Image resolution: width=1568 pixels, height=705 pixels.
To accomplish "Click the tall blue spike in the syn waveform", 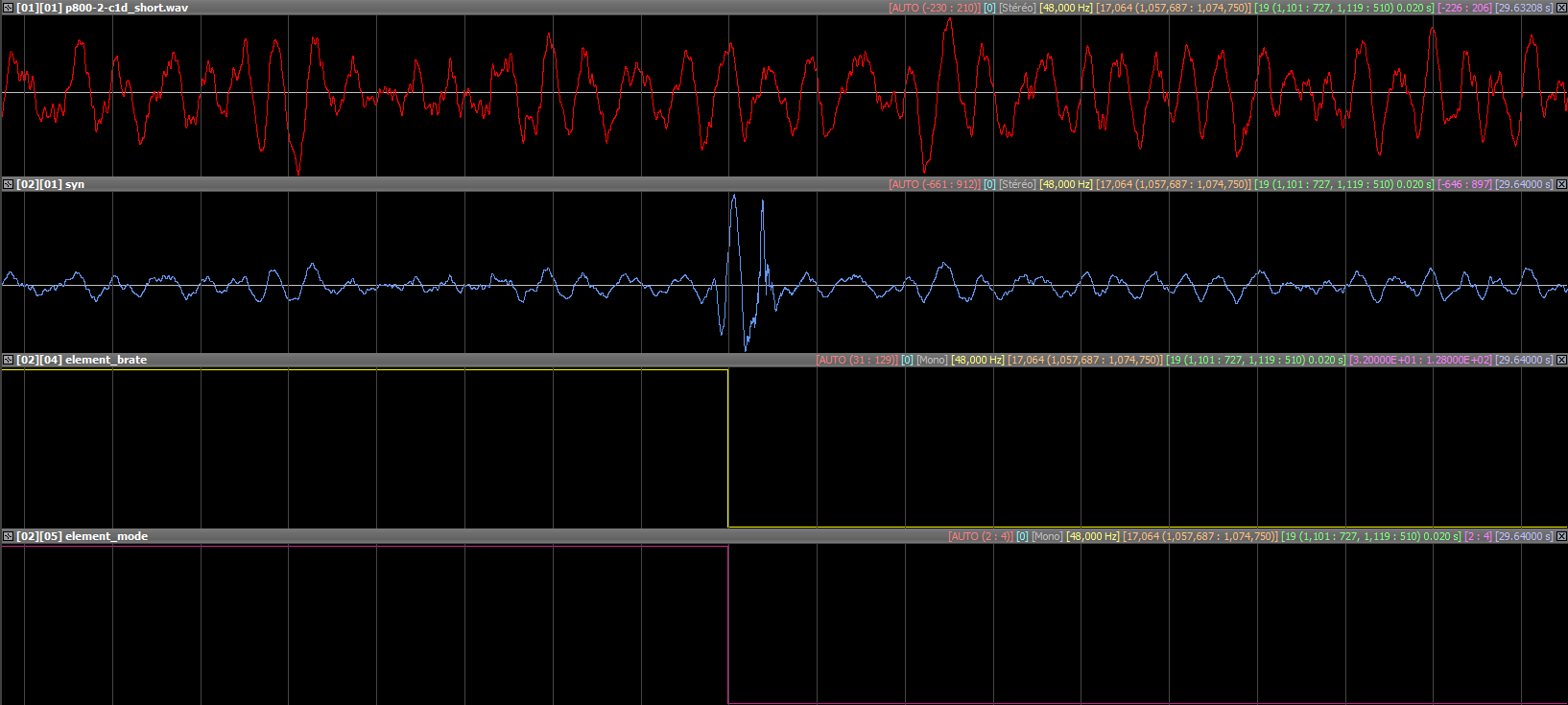I will click(734, 221).
